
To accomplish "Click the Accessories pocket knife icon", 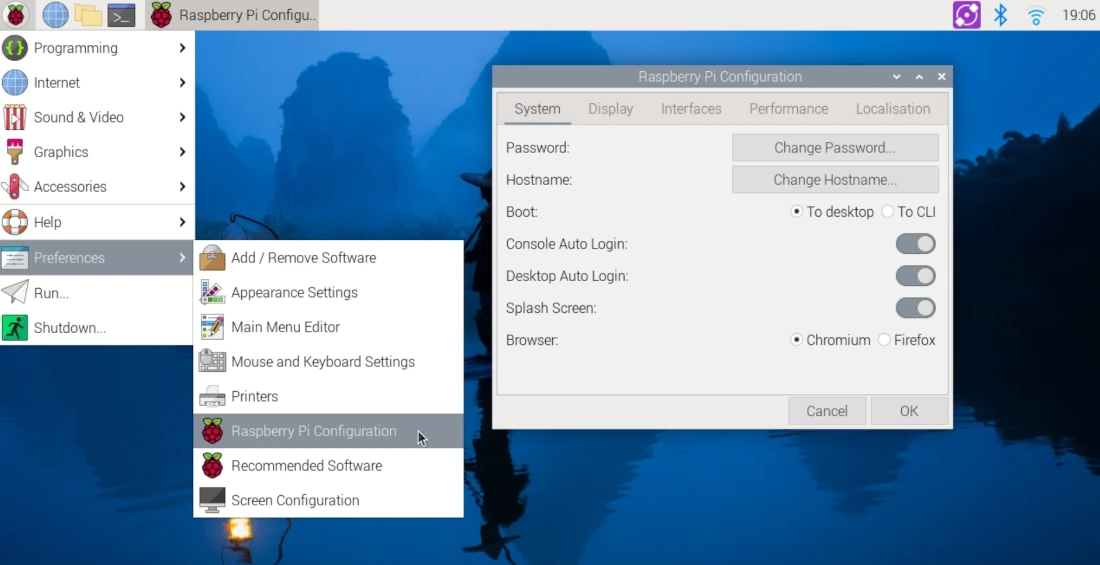I will coord(15,187).
